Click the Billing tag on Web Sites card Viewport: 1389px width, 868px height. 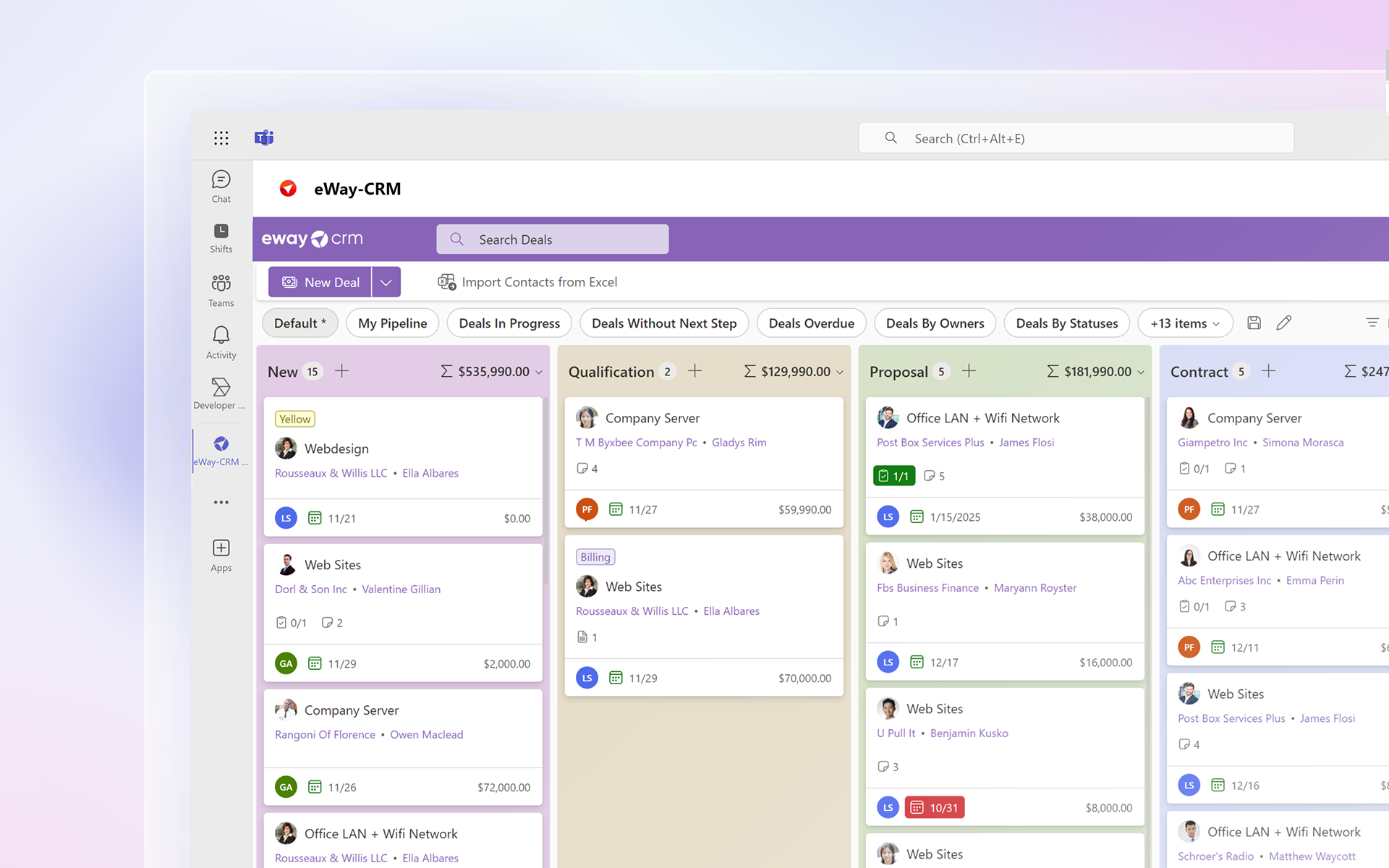[595, 557]
